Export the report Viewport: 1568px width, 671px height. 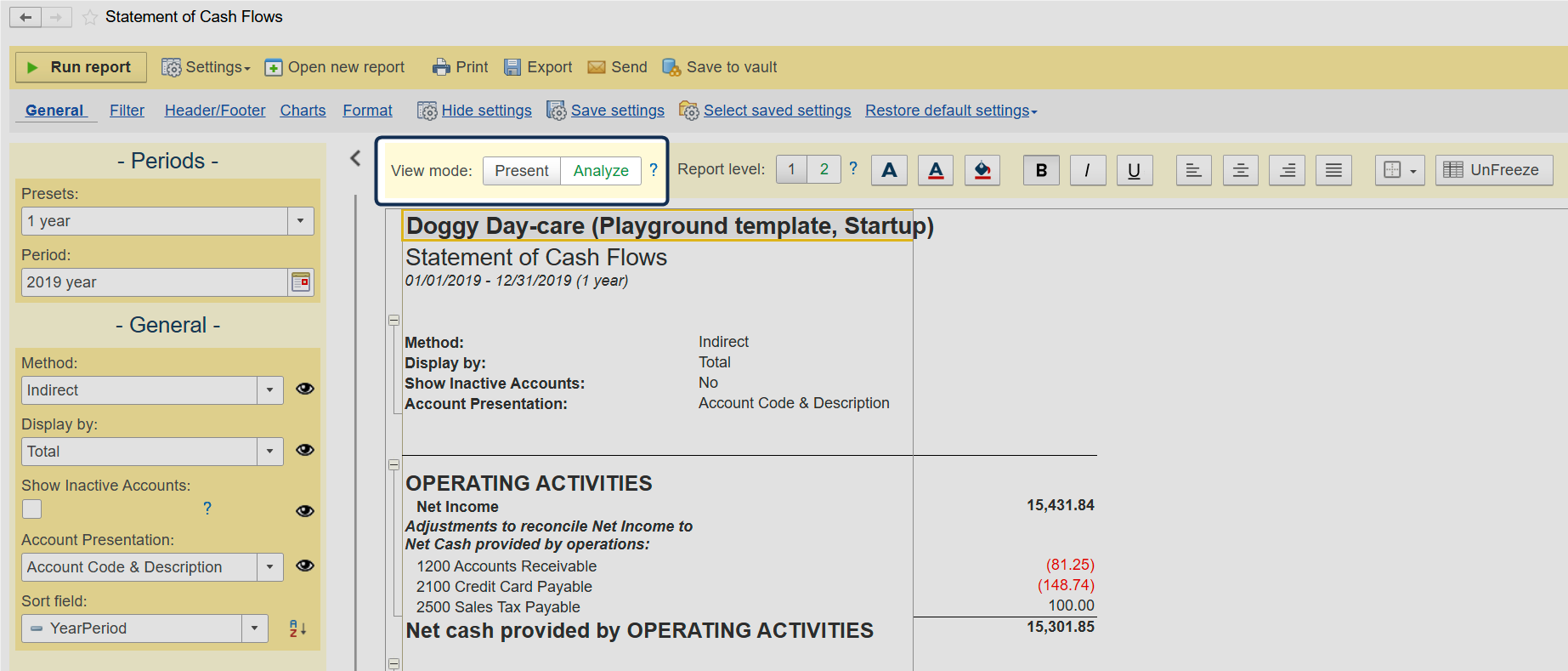point(538,67)
